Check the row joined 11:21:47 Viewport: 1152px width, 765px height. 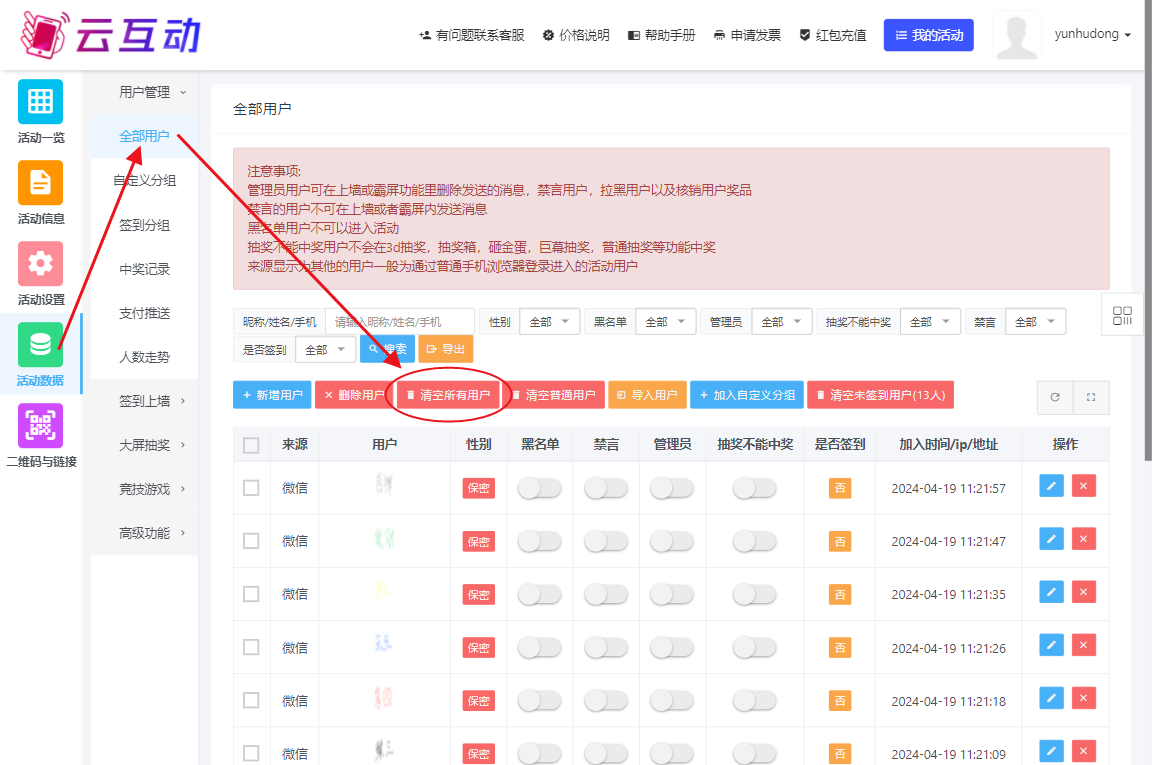[x=251, y=541]
